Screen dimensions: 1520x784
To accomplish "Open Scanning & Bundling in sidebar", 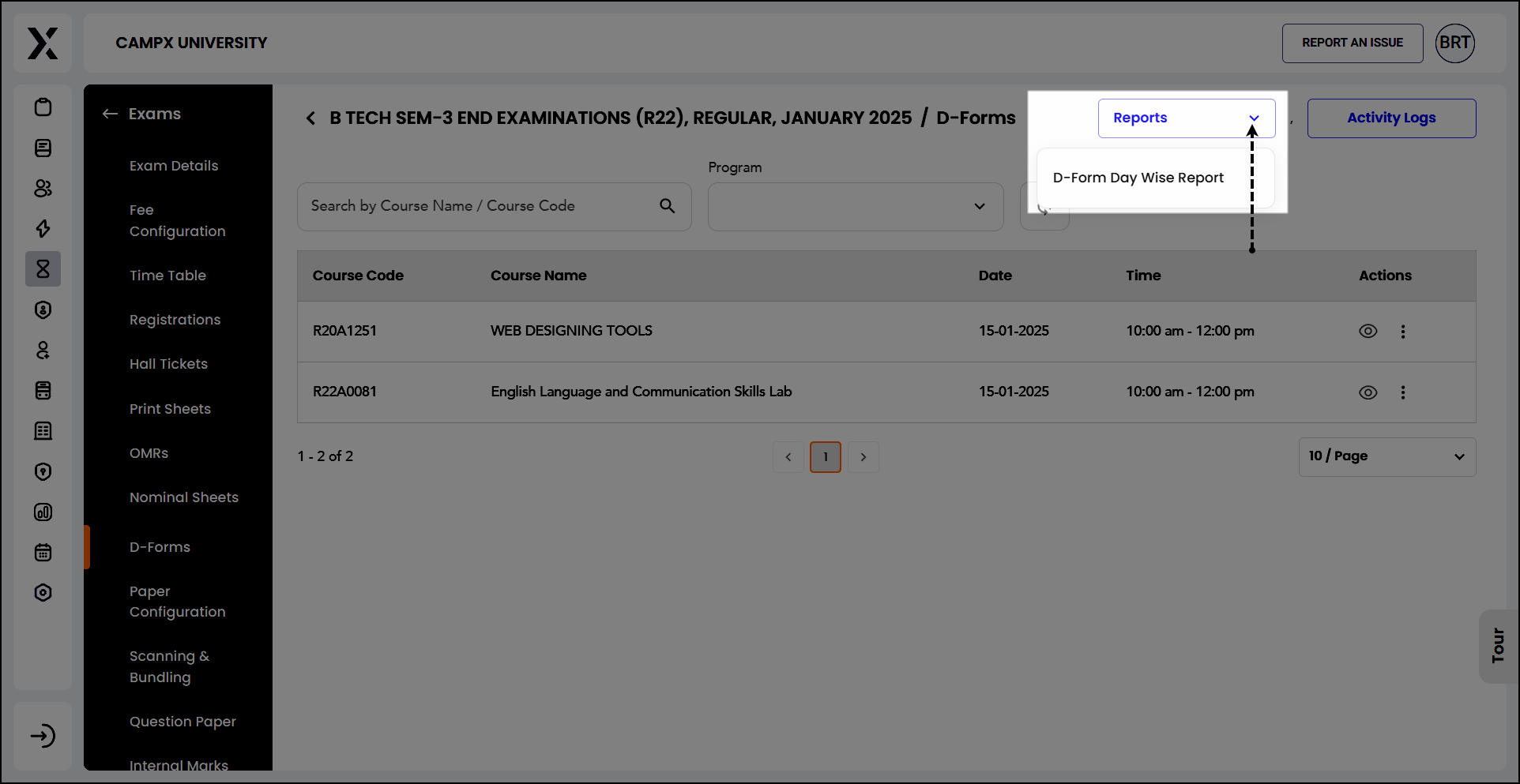I will coord(170,666).
